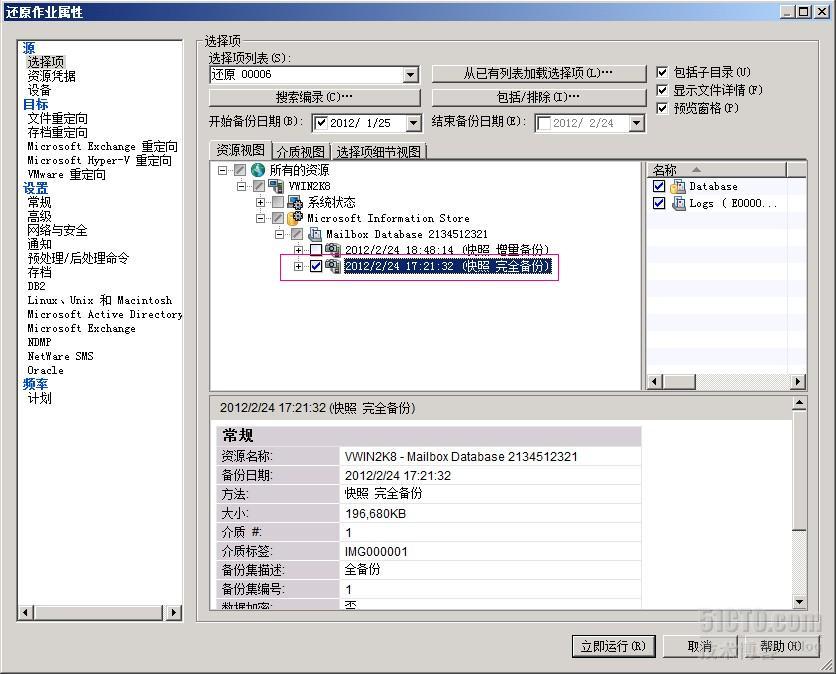Toggle 包括子目录 checkbox

pyautogui.click(x=662, y=72)
